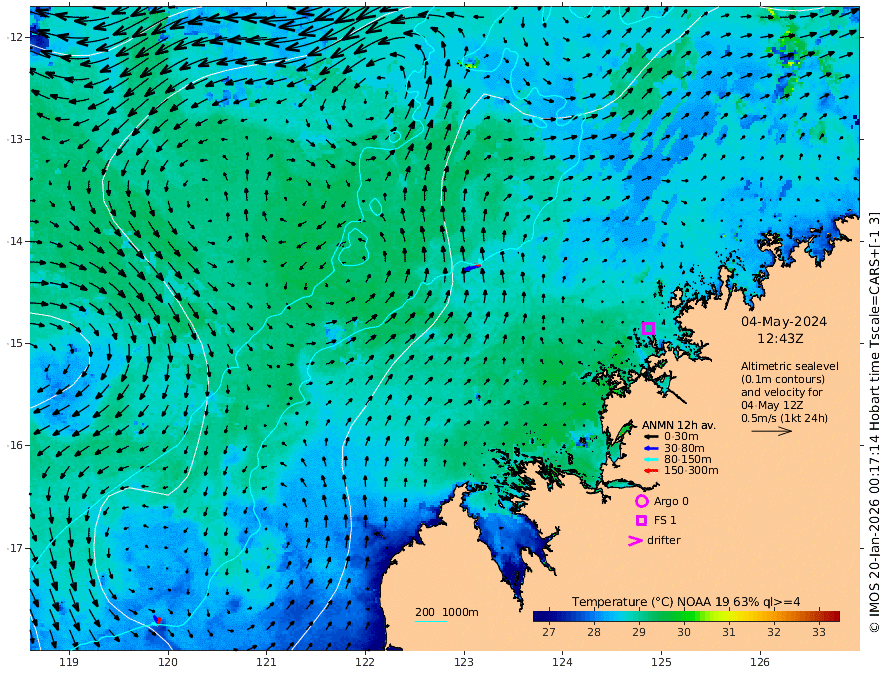
Task: Click the date text 04-May-2024
Action: (x=784, y=321)
